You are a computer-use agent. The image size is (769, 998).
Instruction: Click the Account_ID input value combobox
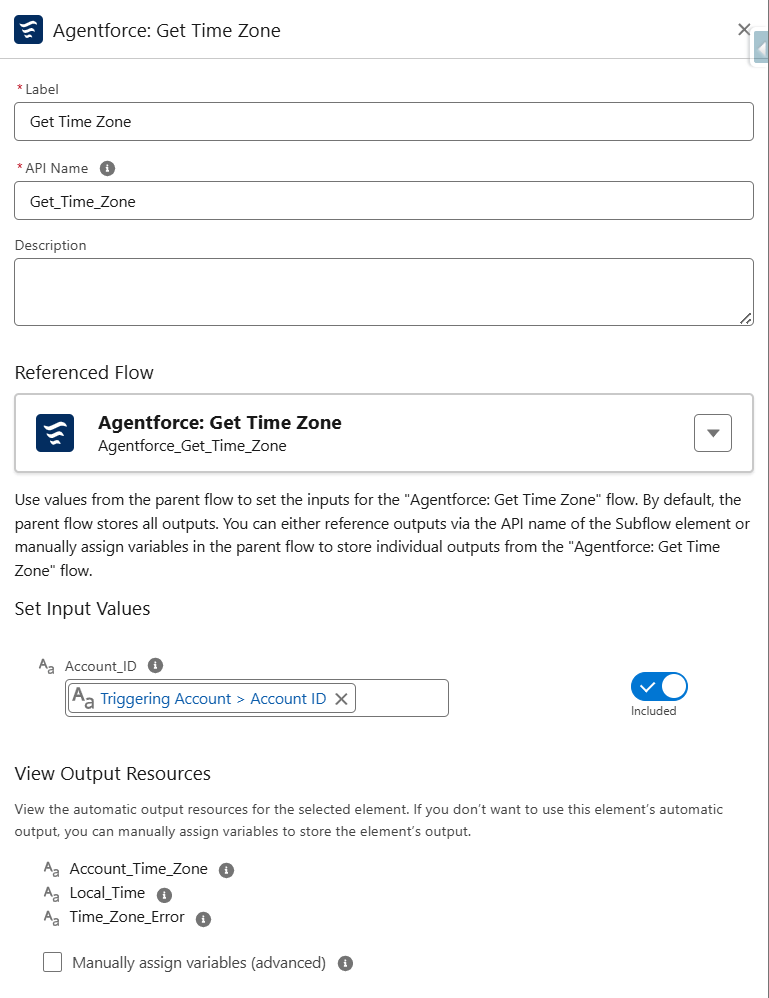[x=400, y=698]
